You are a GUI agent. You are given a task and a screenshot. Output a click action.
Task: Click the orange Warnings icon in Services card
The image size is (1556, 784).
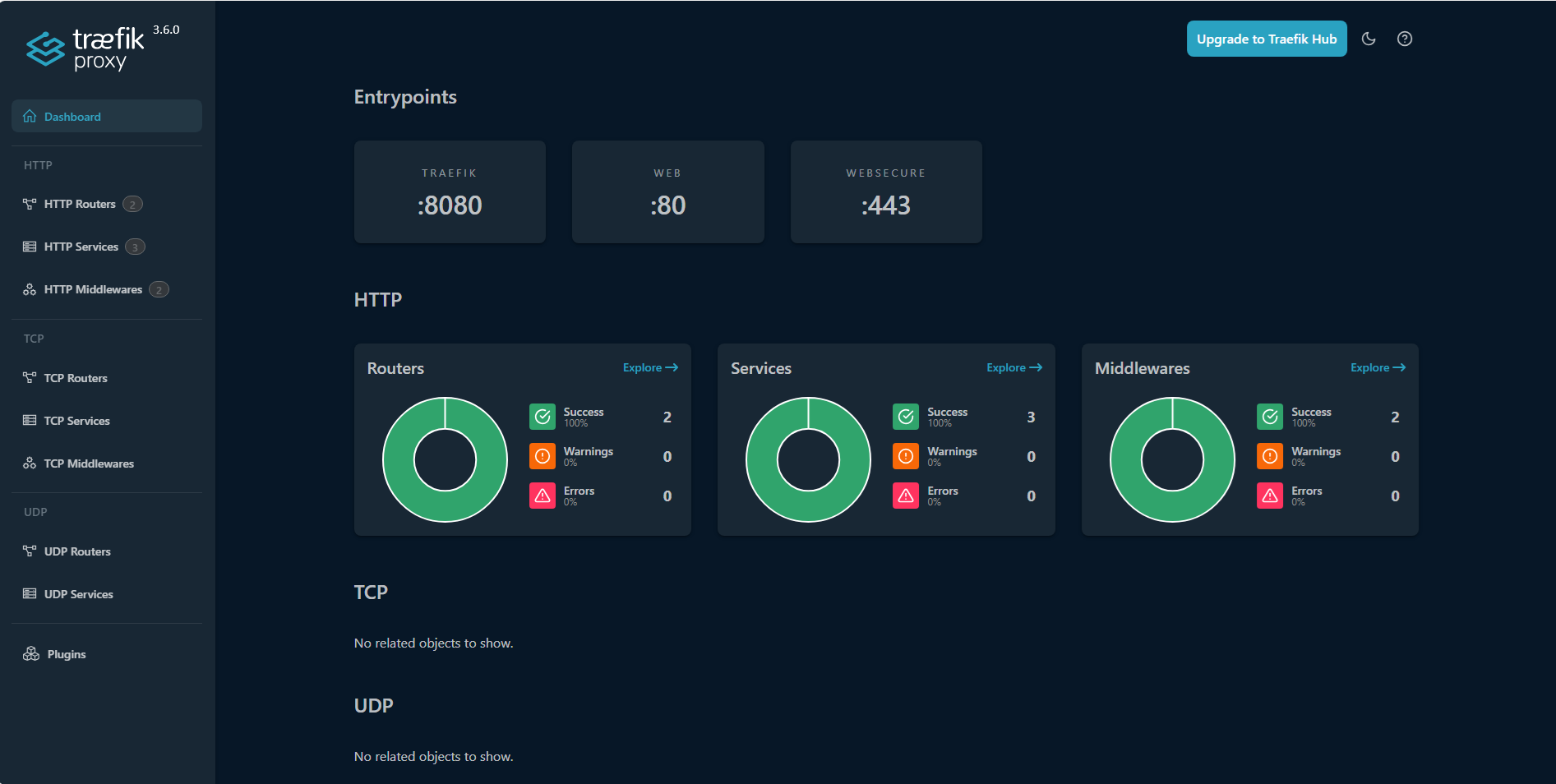point(906,456)
